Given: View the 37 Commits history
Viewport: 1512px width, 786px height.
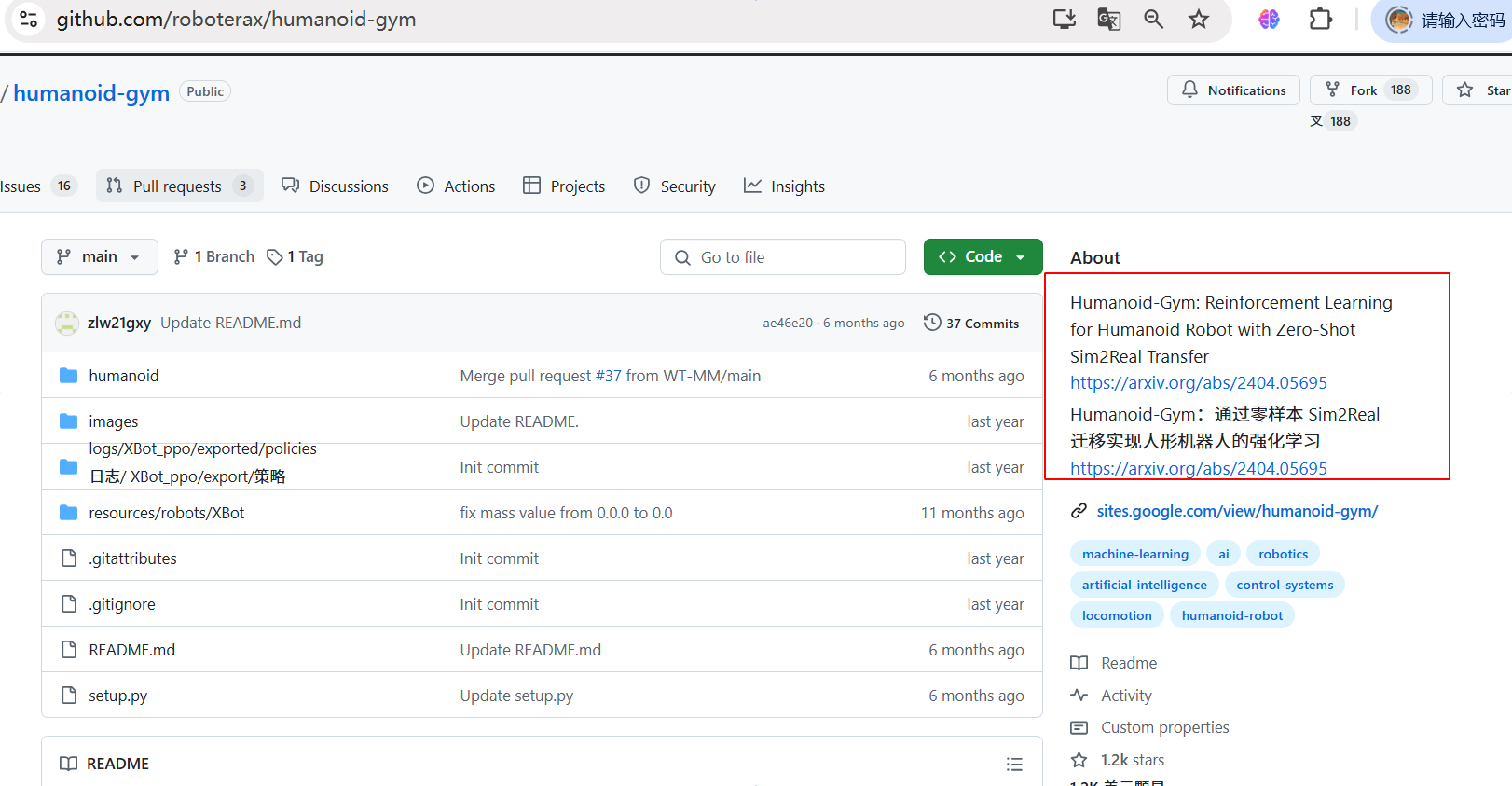Looking at the screenshot, I should coord(971,323).
